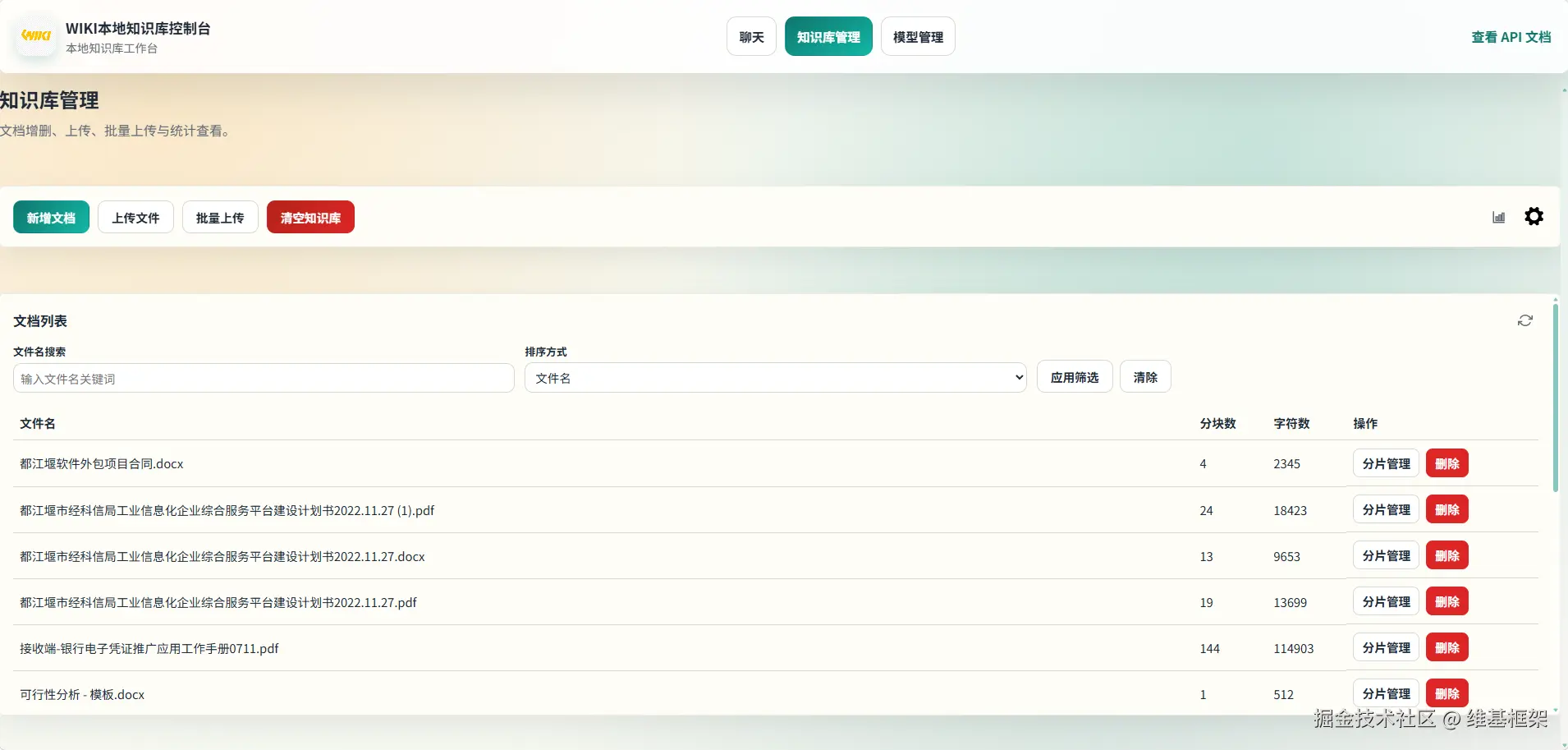Click the 操作 column header
This screenshot has height=750, width=1568.
point(1365,423)
